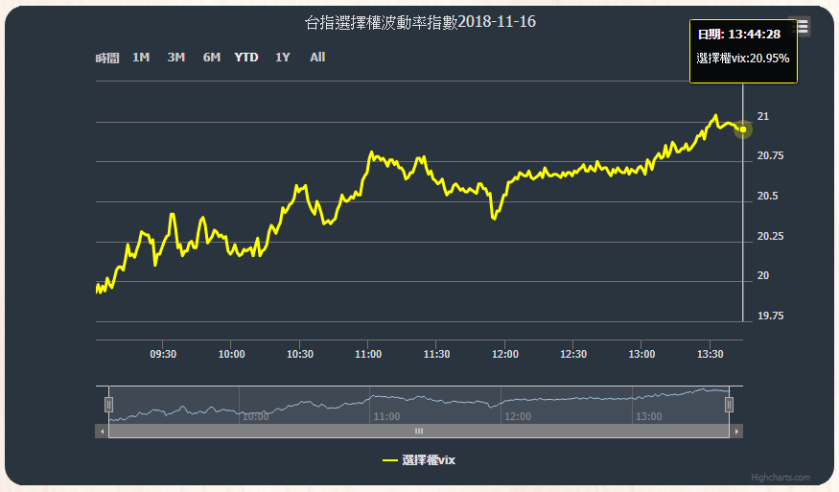
Task: Select the 3M time range
Action: click(x=176, y=57)
